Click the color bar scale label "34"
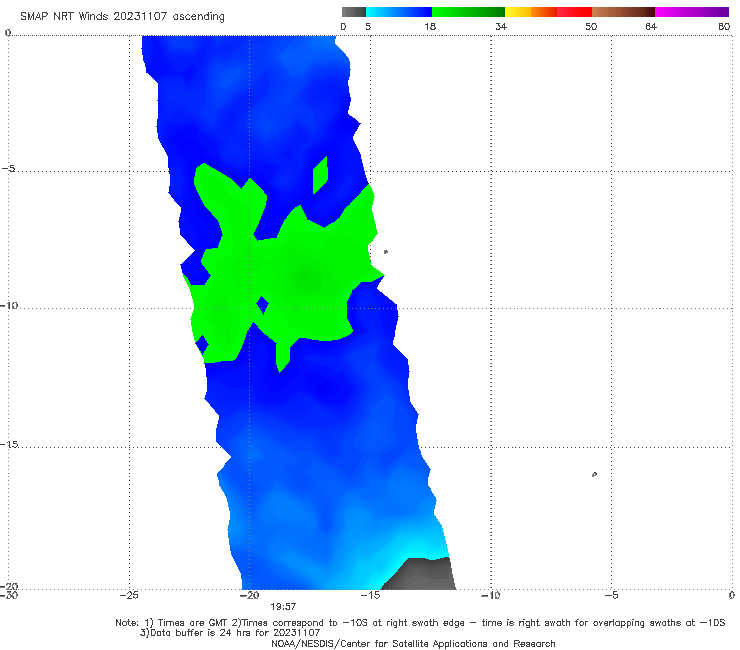 coord(501,27)
